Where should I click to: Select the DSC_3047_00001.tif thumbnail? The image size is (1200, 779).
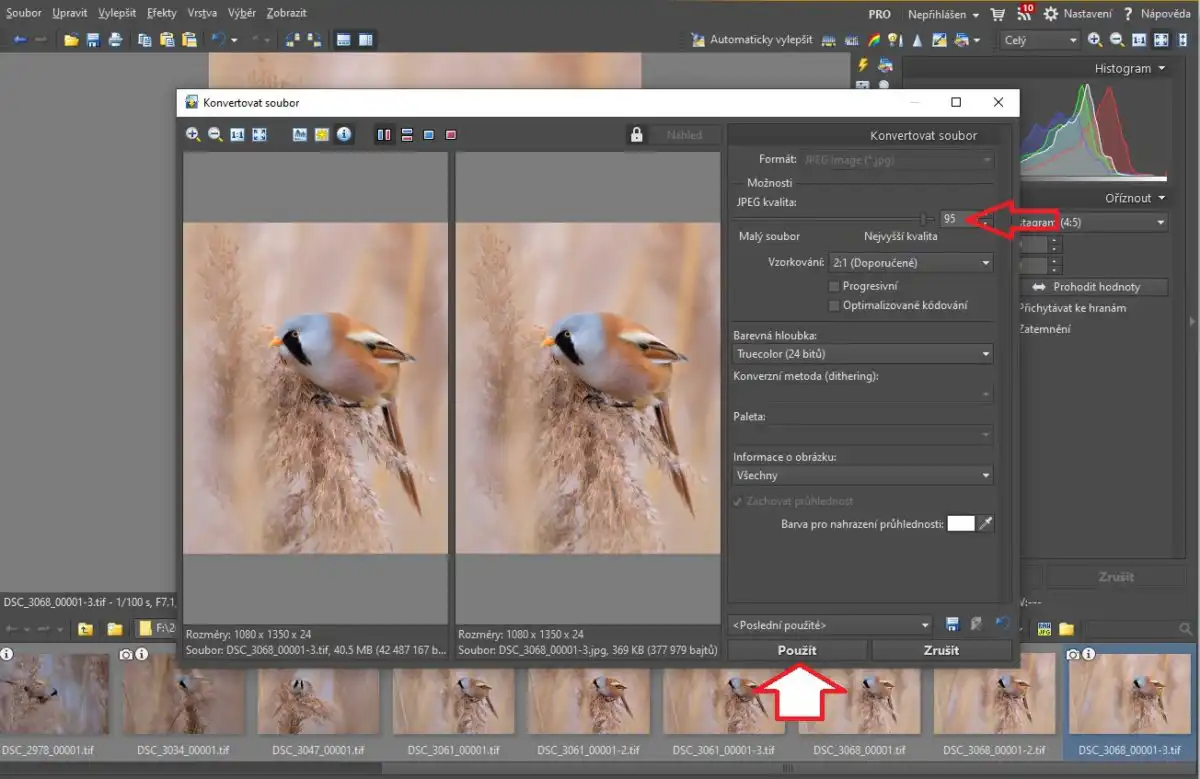pos(318,701)
